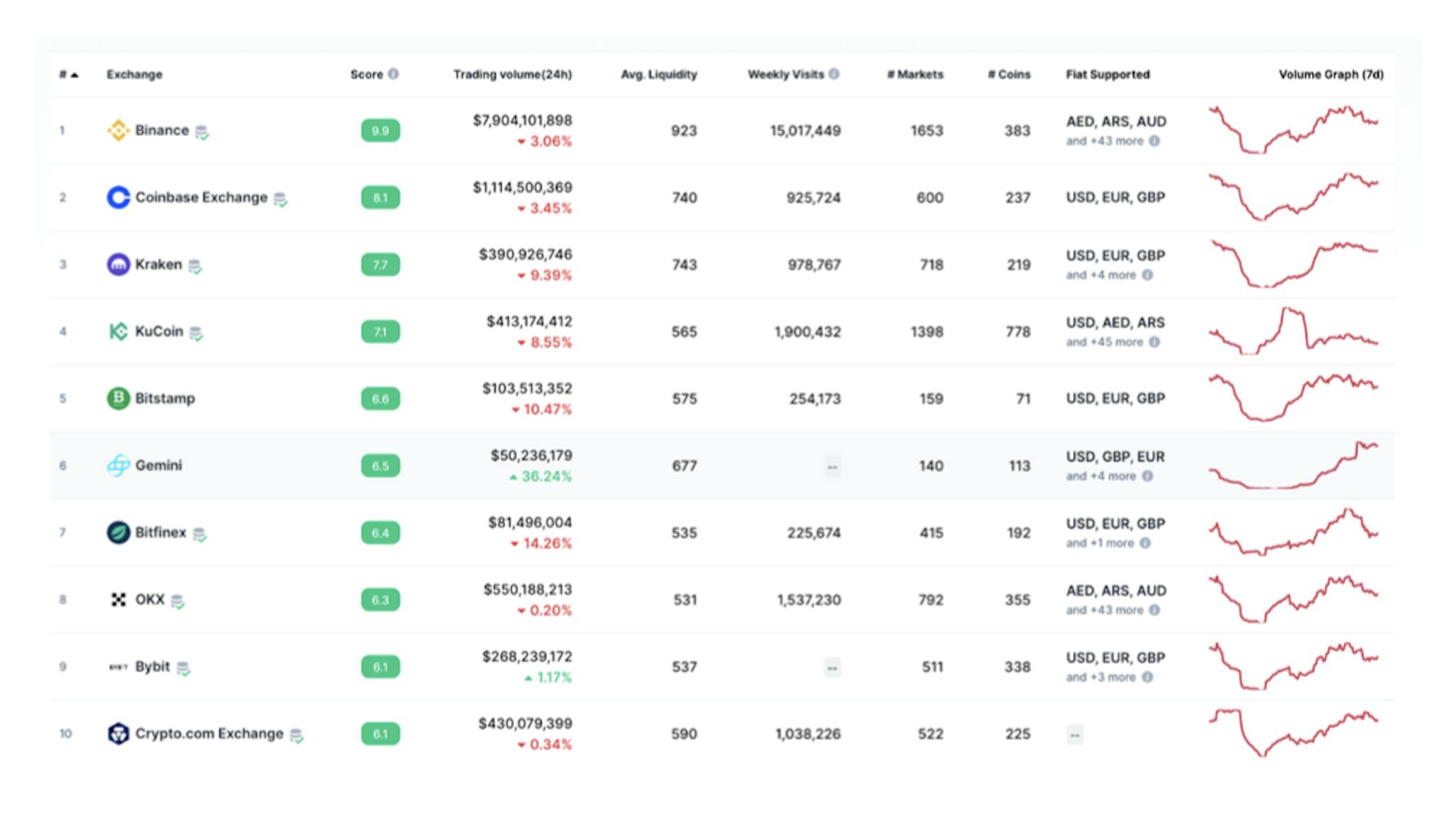Screen dimensions: 1456x826
Task: Open the Bitfinex exchange link
Action: point(161,532)
